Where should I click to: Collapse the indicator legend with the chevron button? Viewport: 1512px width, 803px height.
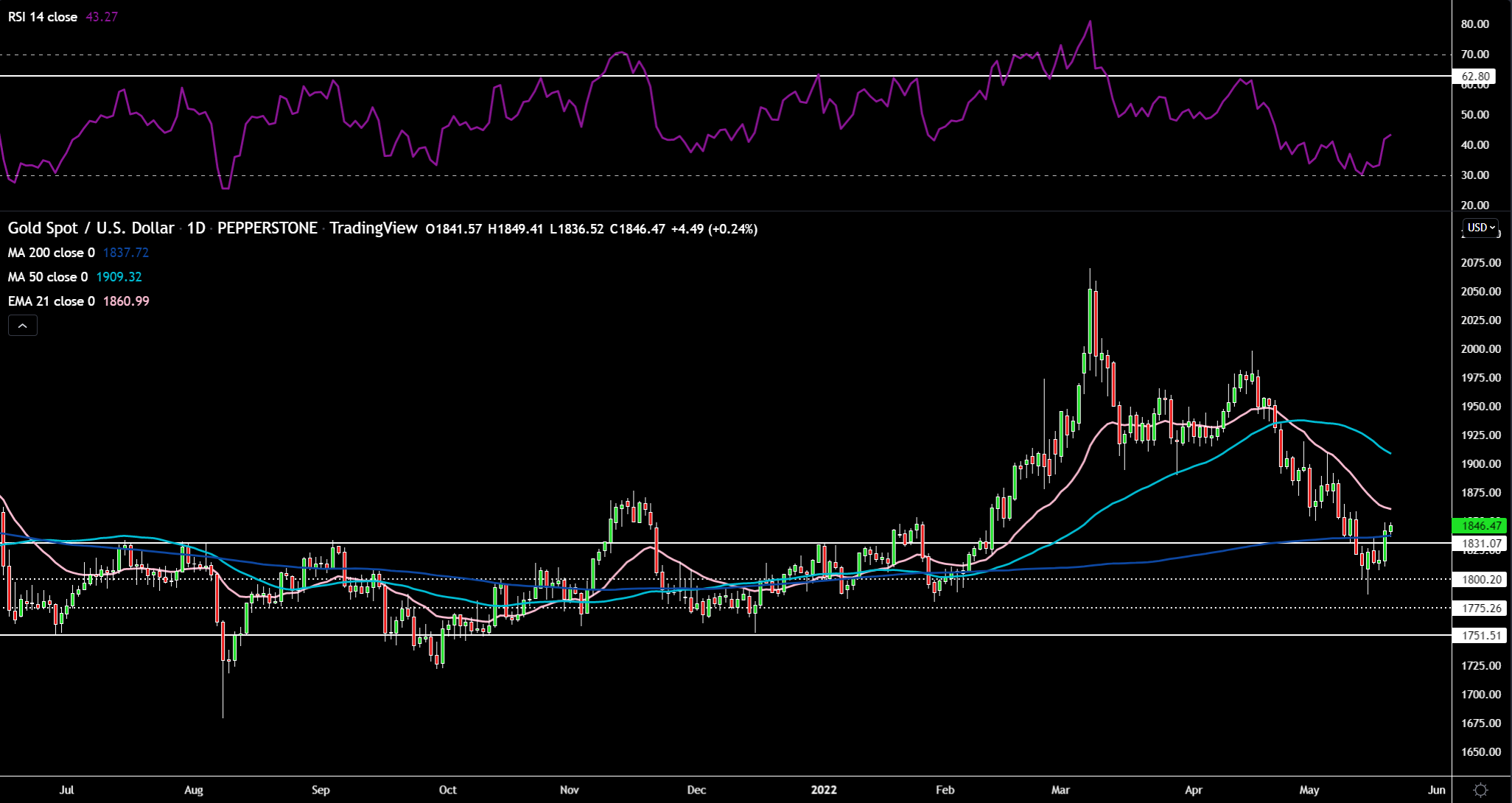point(22,325)
